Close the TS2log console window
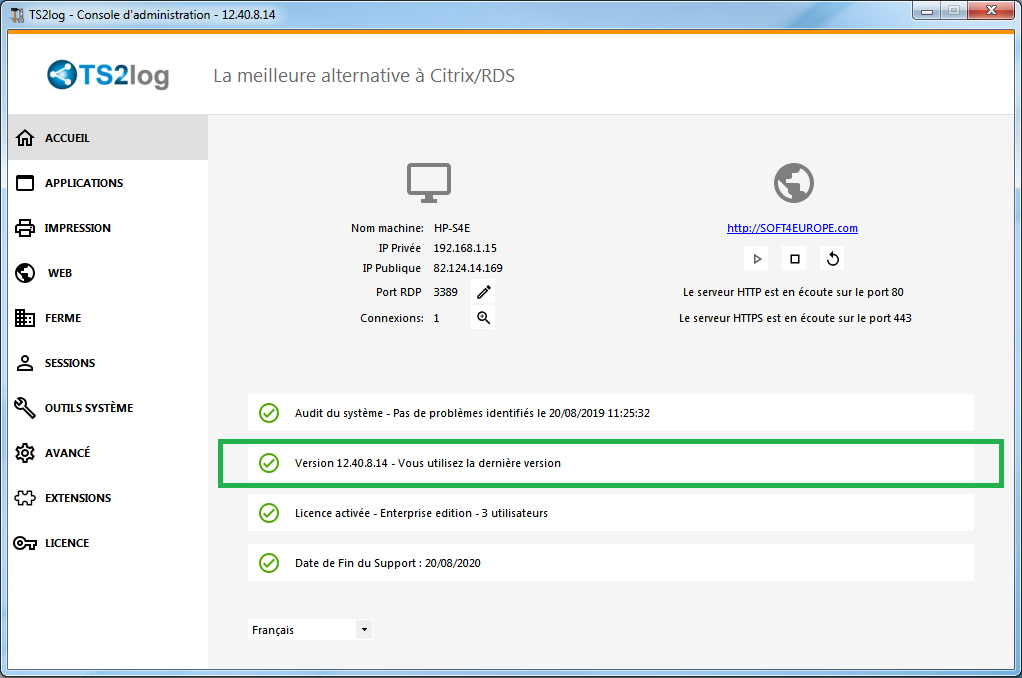The width and height of the screenshot is (1022, 678). tap(991, 10)
